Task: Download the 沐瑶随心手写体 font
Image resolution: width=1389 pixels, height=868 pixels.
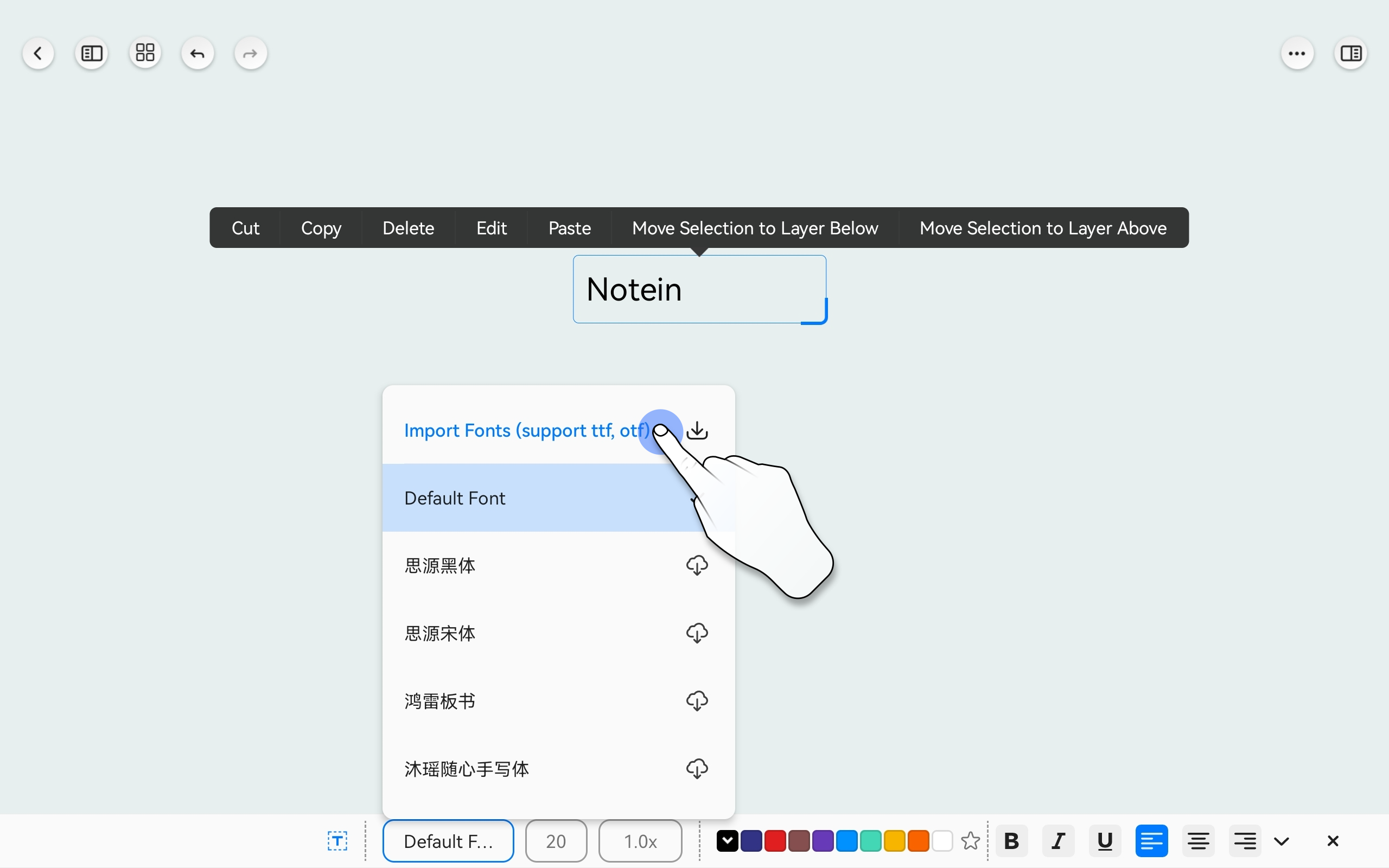Action: coord(697,769)
